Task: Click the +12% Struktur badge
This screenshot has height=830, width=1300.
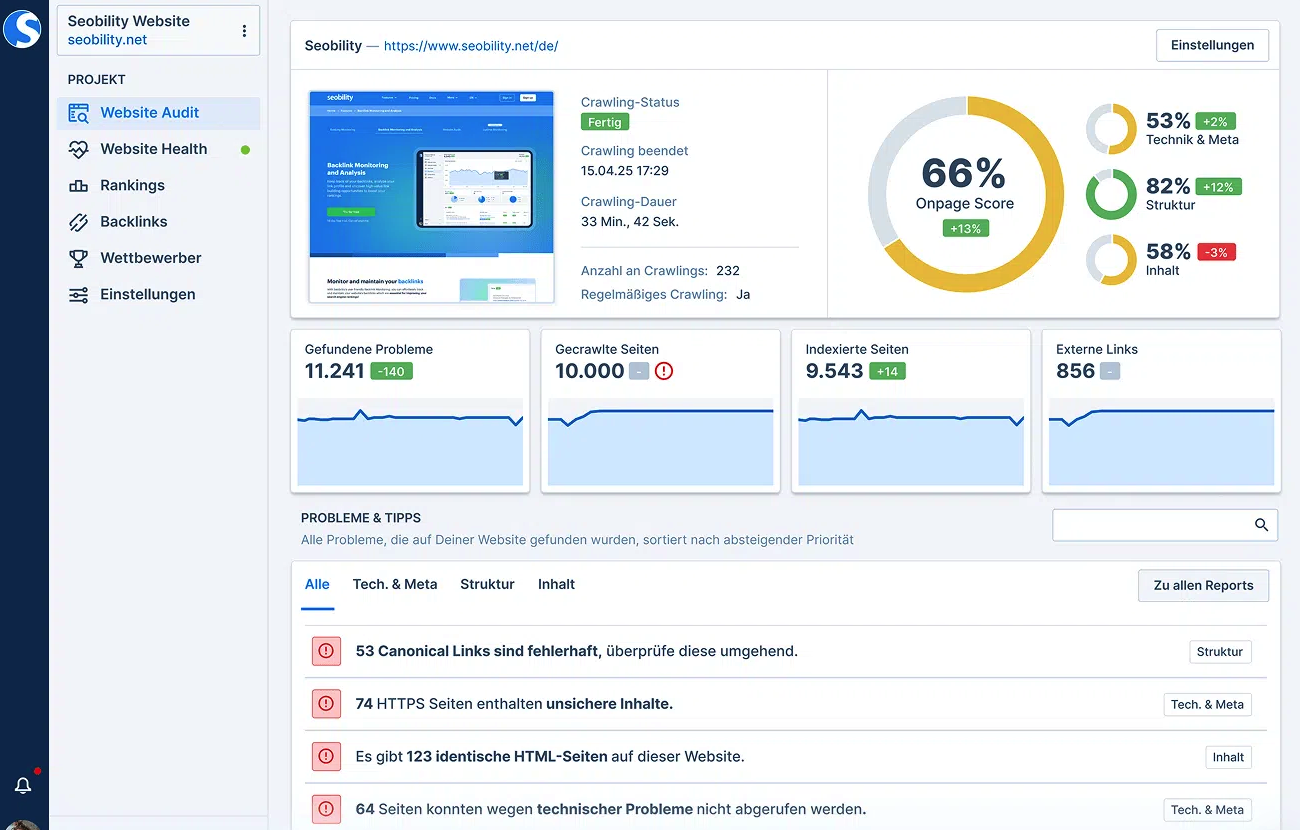Action: (x=1218, y=186)
